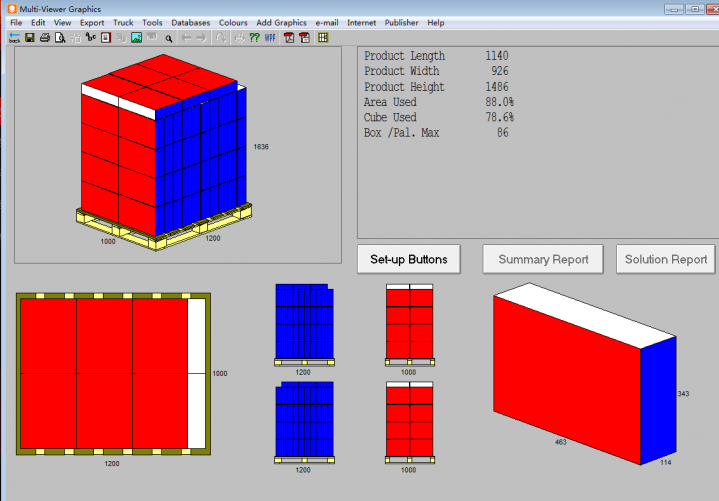Viewport: 719px width, 501px height.
Task: Click the first red PDF export icon
Action: pos(288,38)
